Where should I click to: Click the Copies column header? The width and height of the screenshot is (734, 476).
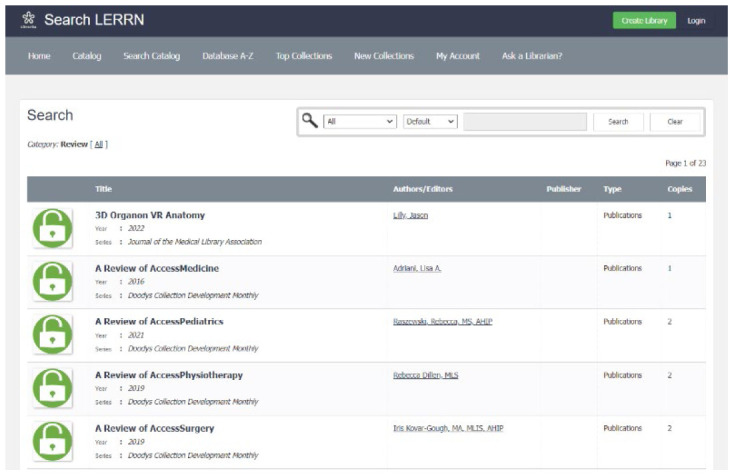(680, 189)
